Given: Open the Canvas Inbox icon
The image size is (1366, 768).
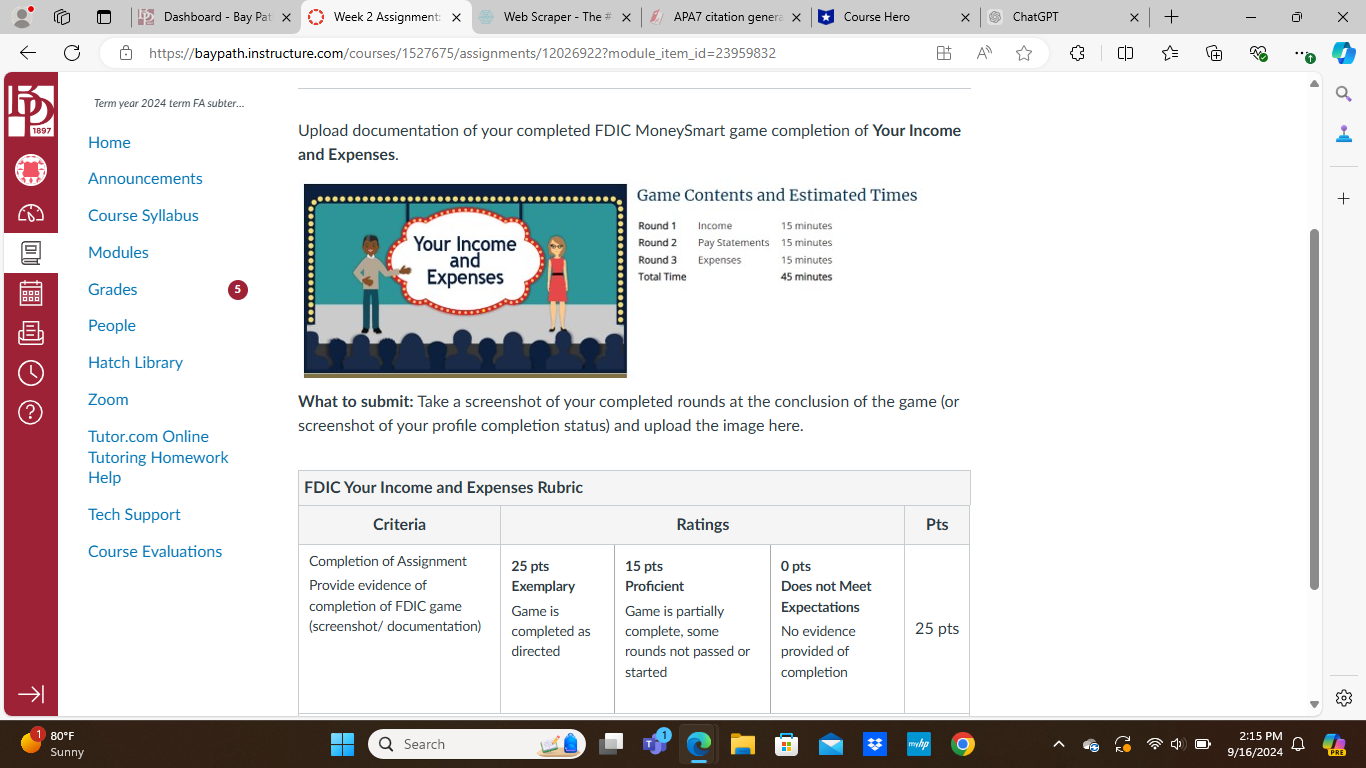Looking at the screenshot, I should (x=31, y=333).
